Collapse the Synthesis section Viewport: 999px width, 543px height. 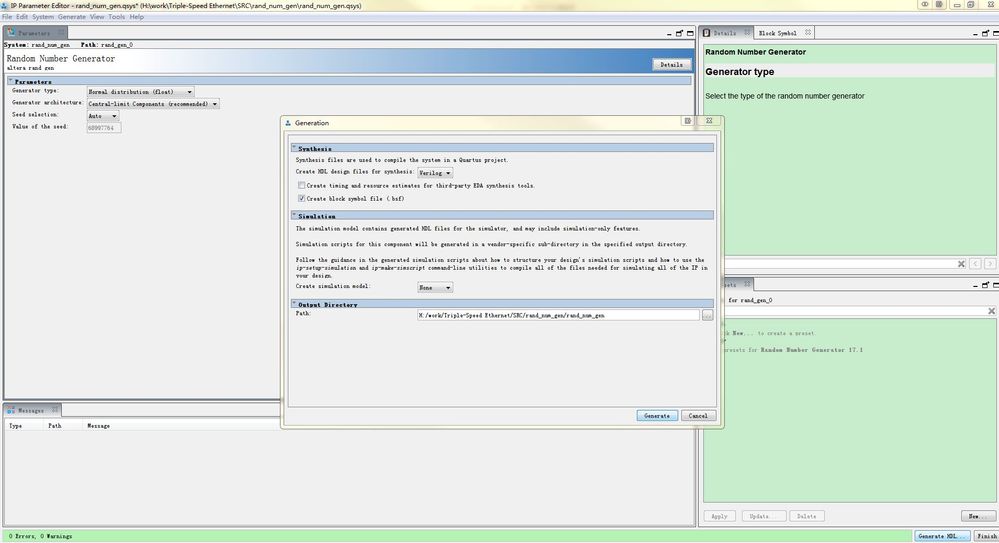294,148
